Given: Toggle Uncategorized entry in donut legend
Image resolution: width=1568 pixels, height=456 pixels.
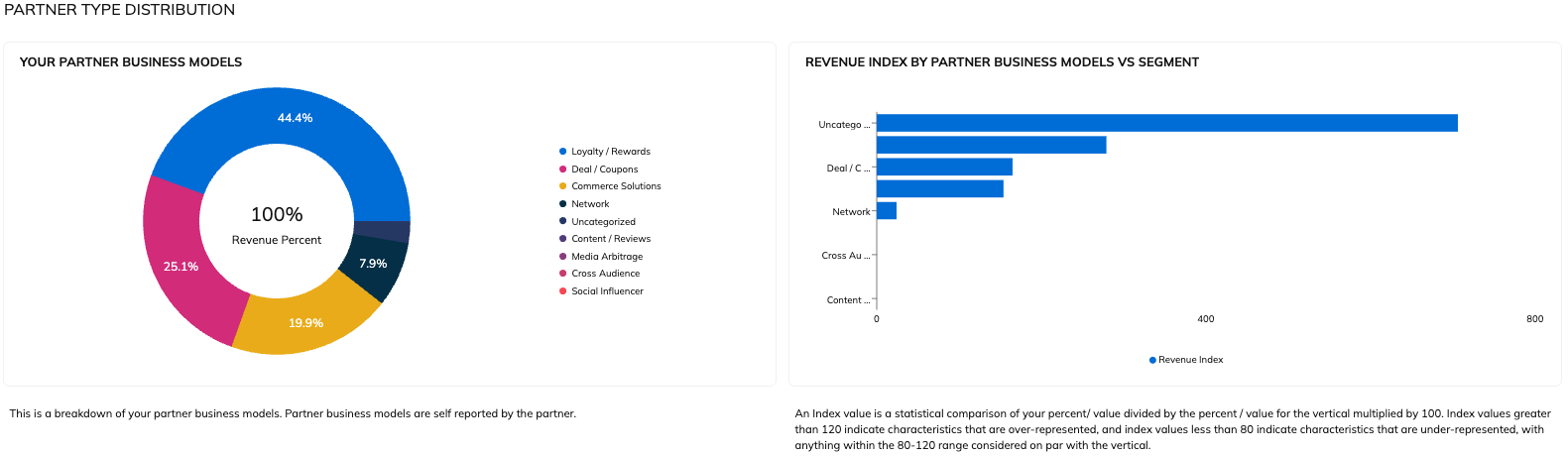Looking at the screenshot, I should click(x=603, y=222).
